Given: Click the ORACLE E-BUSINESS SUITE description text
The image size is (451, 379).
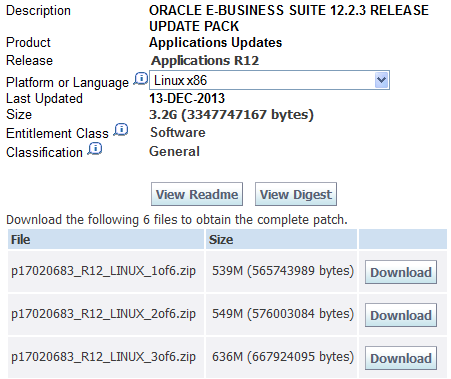Looking at the screenshot, I should (x=289, y=18).
